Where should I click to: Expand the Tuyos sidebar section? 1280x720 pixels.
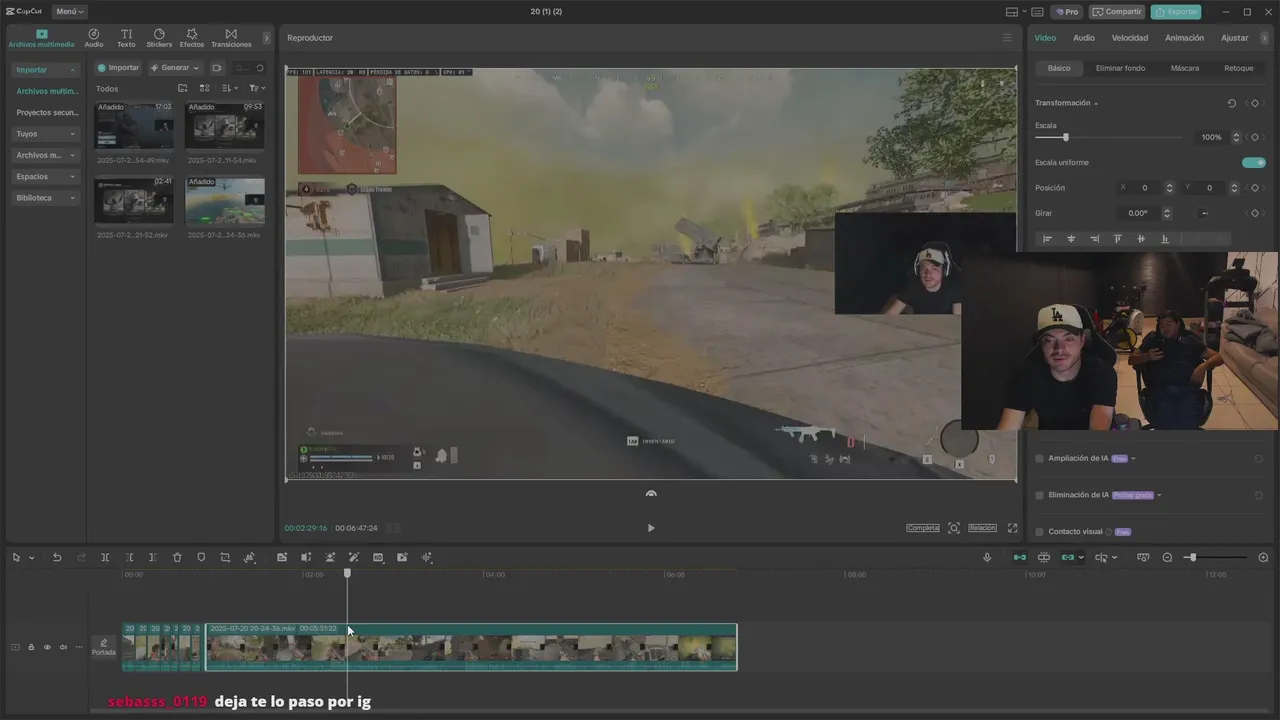[x=46, y=134]
